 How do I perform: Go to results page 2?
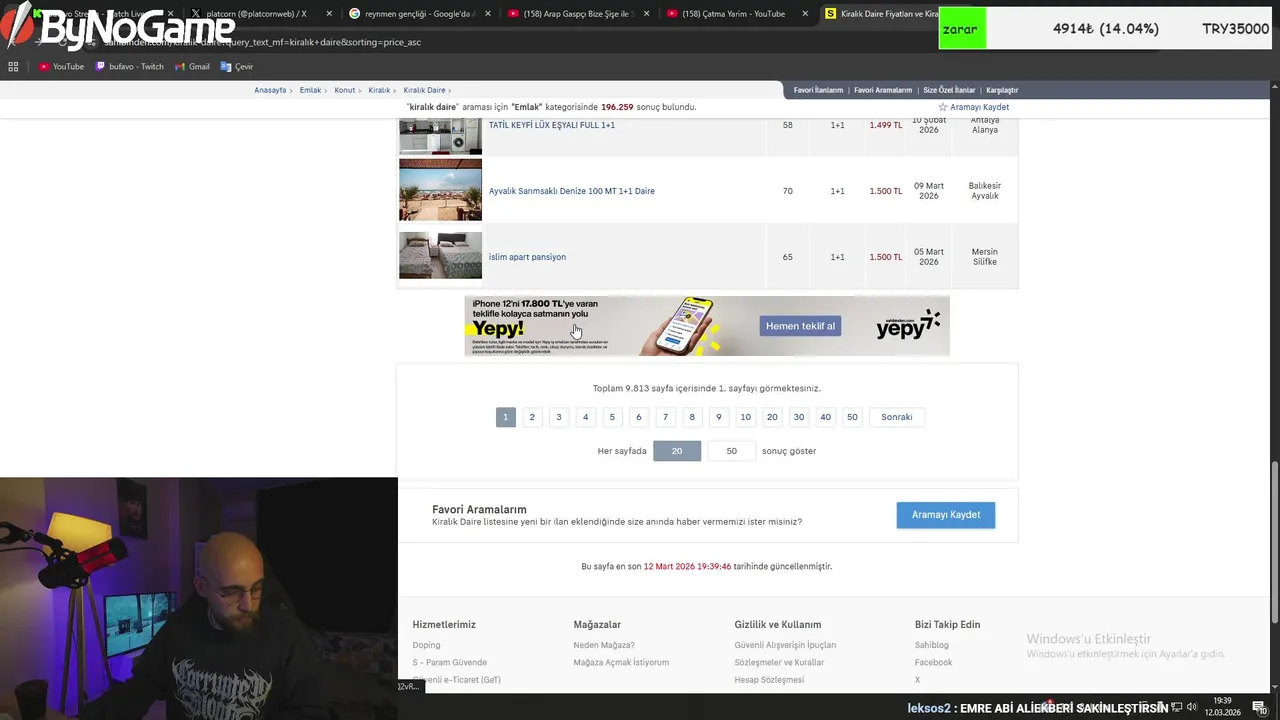coord(532,417)
